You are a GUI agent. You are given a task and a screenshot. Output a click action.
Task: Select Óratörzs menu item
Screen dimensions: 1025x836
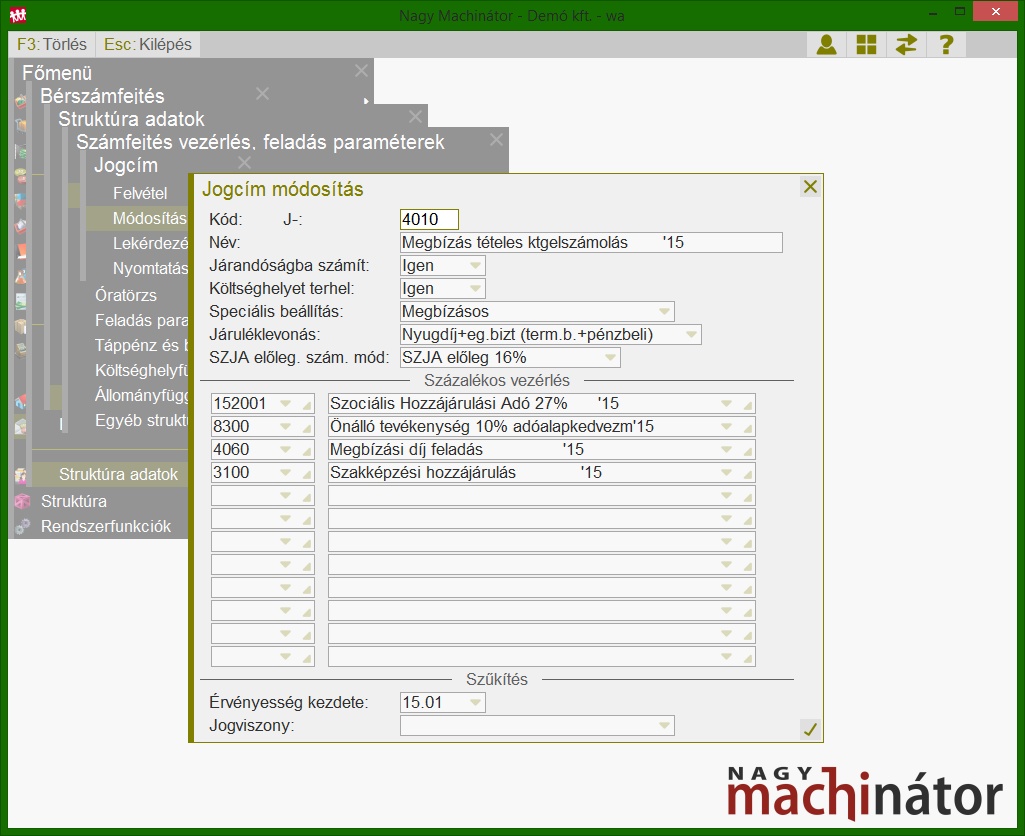click(x=126, y=295)
